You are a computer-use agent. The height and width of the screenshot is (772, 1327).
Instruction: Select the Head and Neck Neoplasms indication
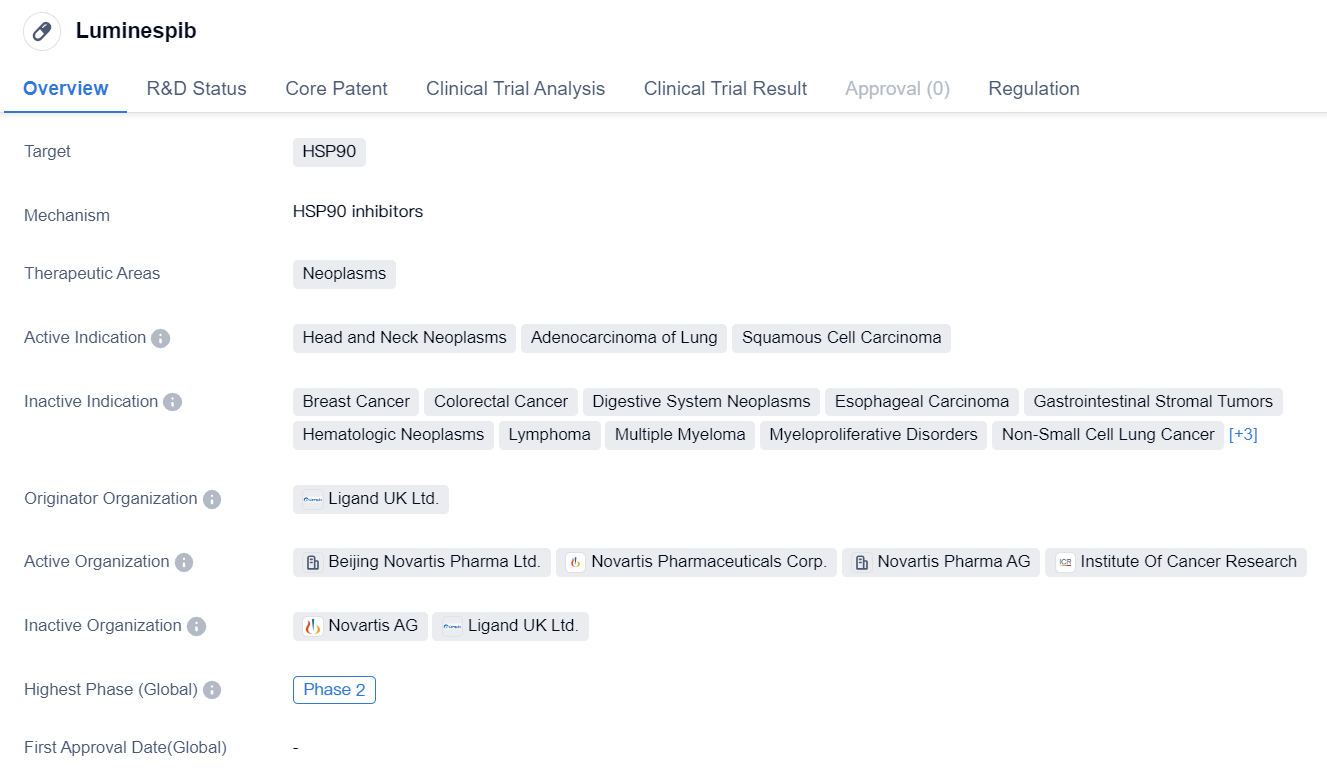pyautogui.click(x=404, y=338)
